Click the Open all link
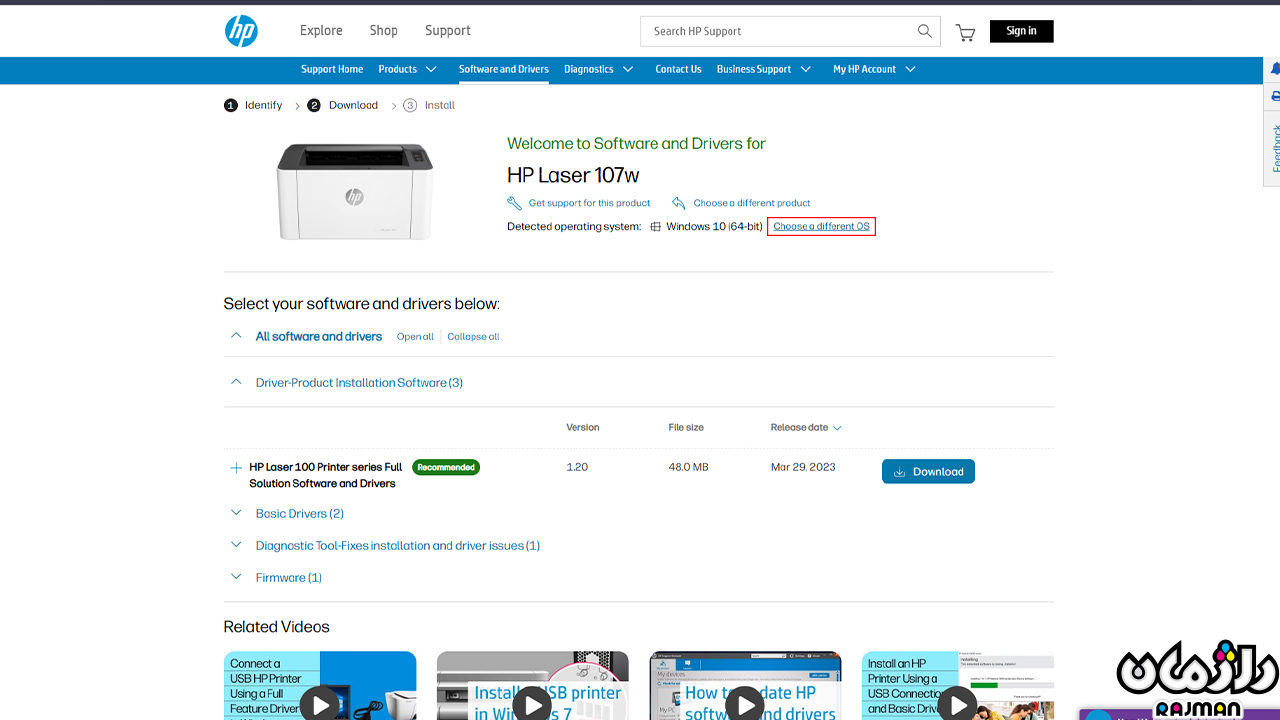The height and width of the screenshot is (720, 1280). [x=415, y=337]
